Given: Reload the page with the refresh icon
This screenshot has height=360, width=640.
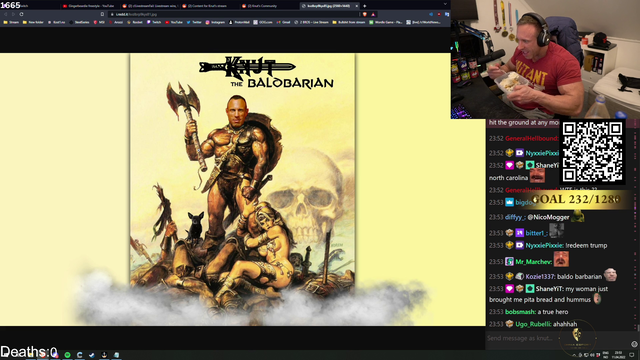Looking at the screenshot, I should [21, 14].
